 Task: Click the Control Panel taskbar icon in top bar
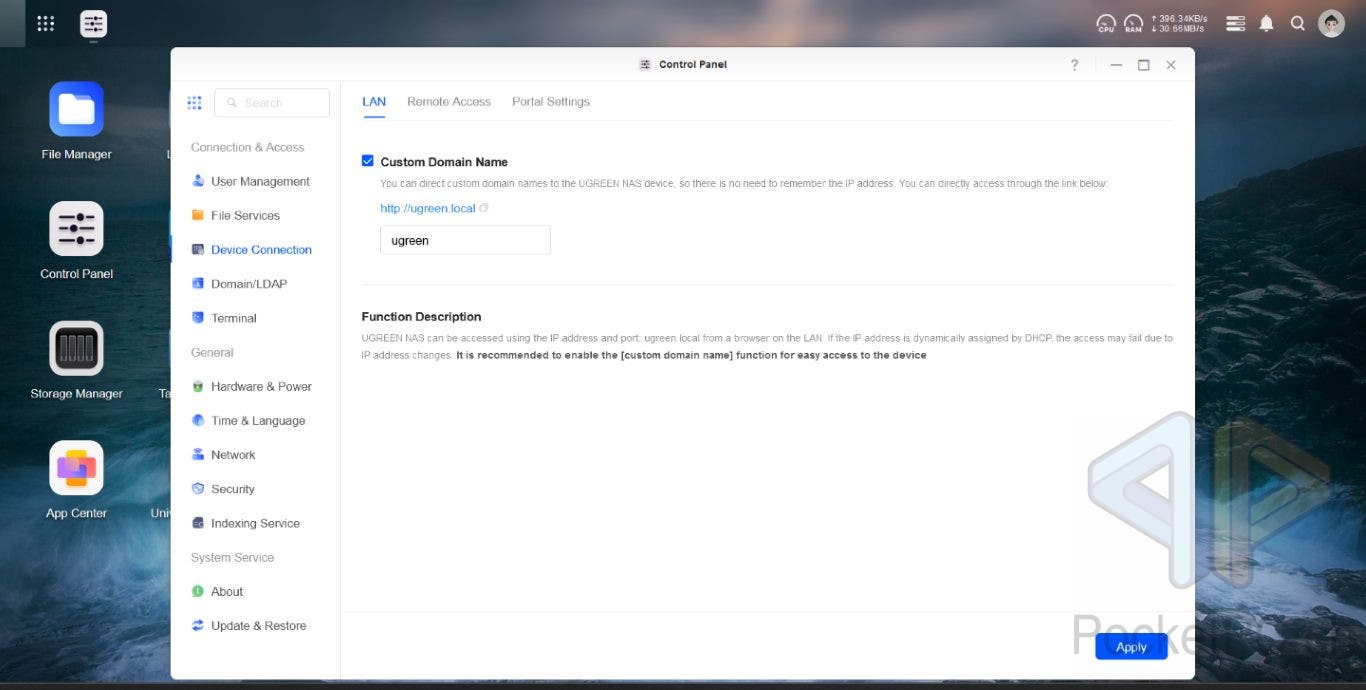[93, 24]
